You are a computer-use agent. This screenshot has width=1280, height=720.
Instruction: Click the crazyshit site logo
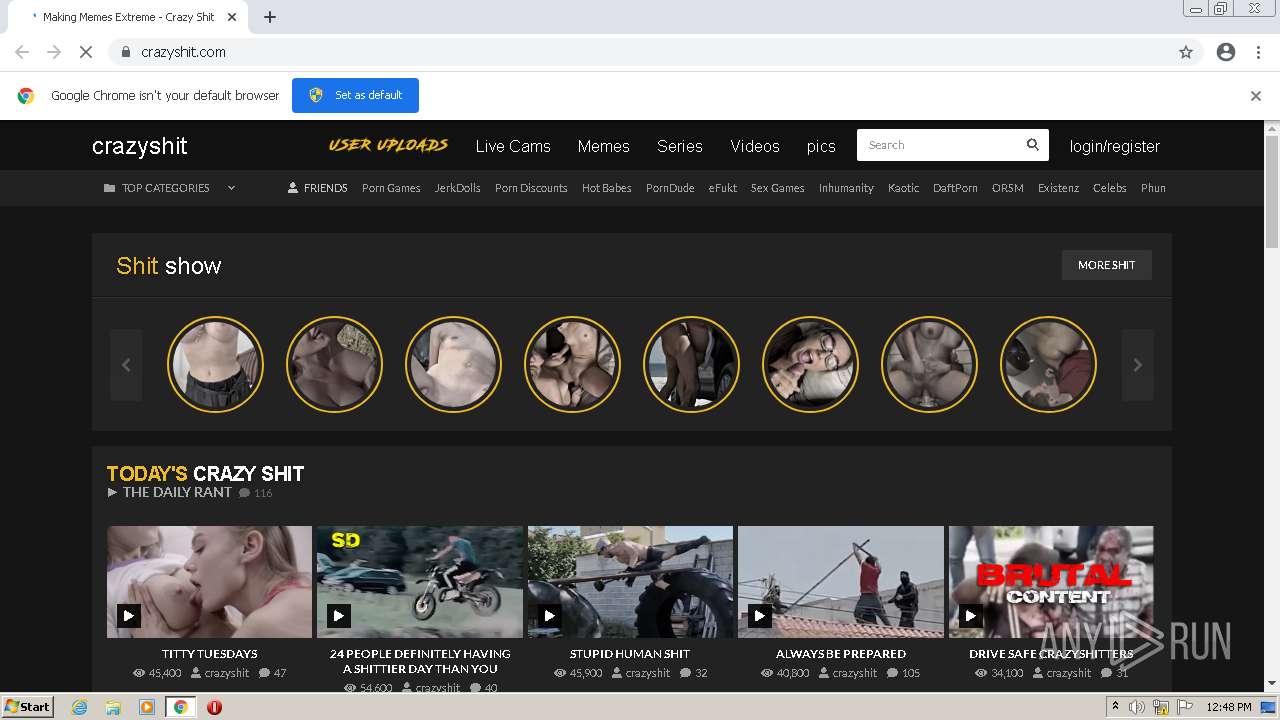(x=140, y=146)
